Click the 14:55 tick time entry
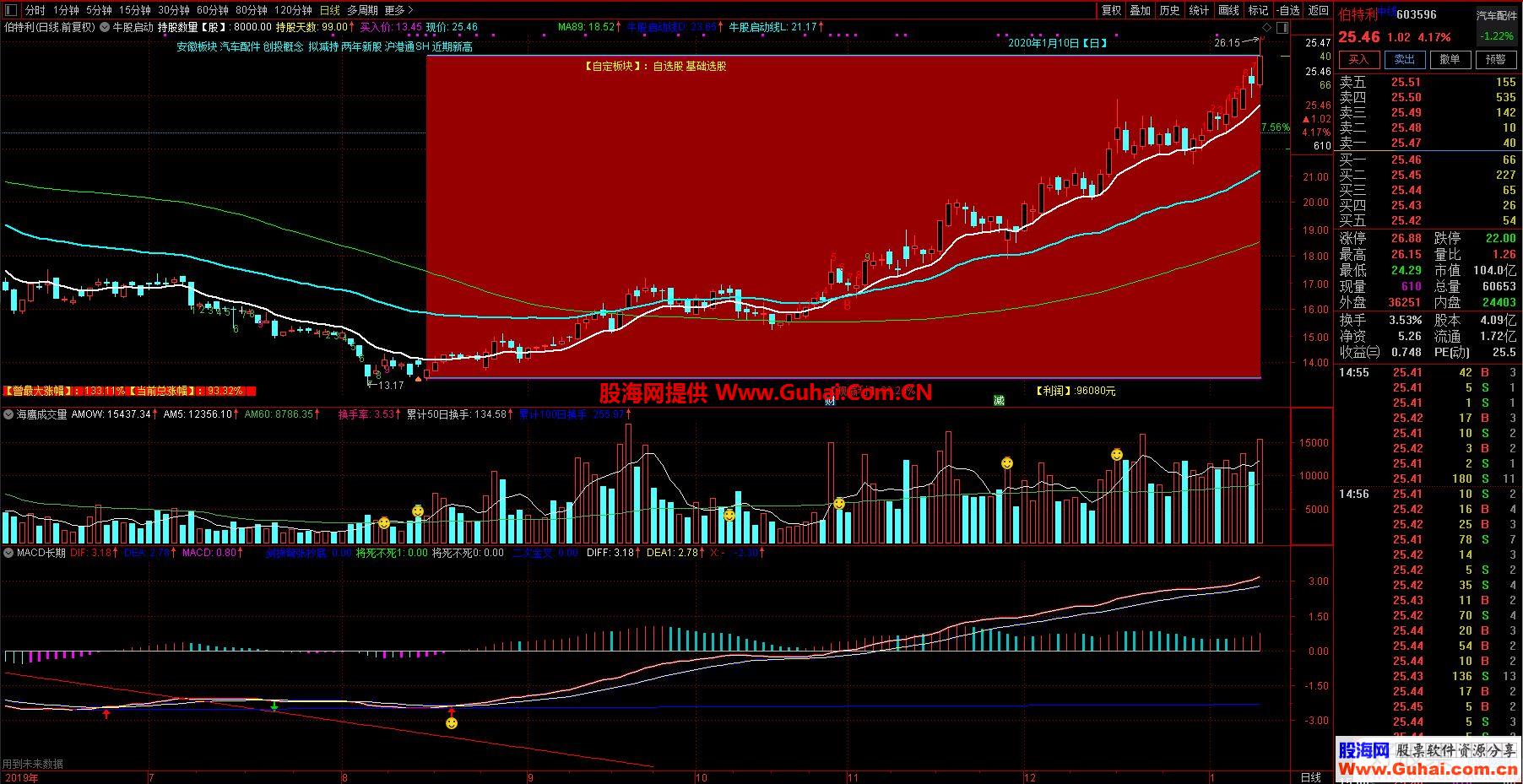 [1353, 372]
